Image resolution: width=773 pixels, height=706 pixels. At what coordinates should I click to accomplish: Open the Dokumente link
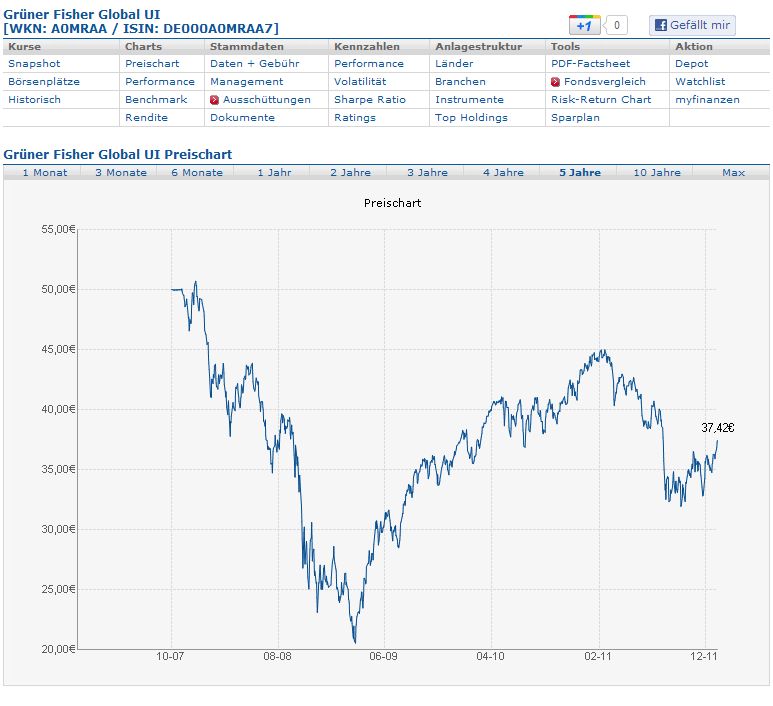point(242,118)
